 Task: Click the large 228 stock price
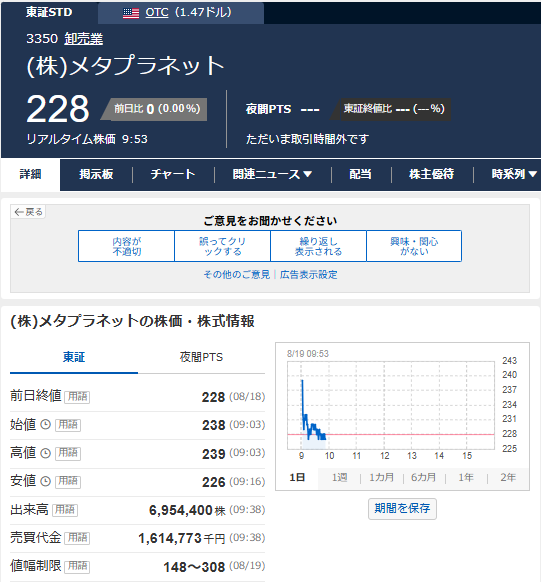coord(58,109)
